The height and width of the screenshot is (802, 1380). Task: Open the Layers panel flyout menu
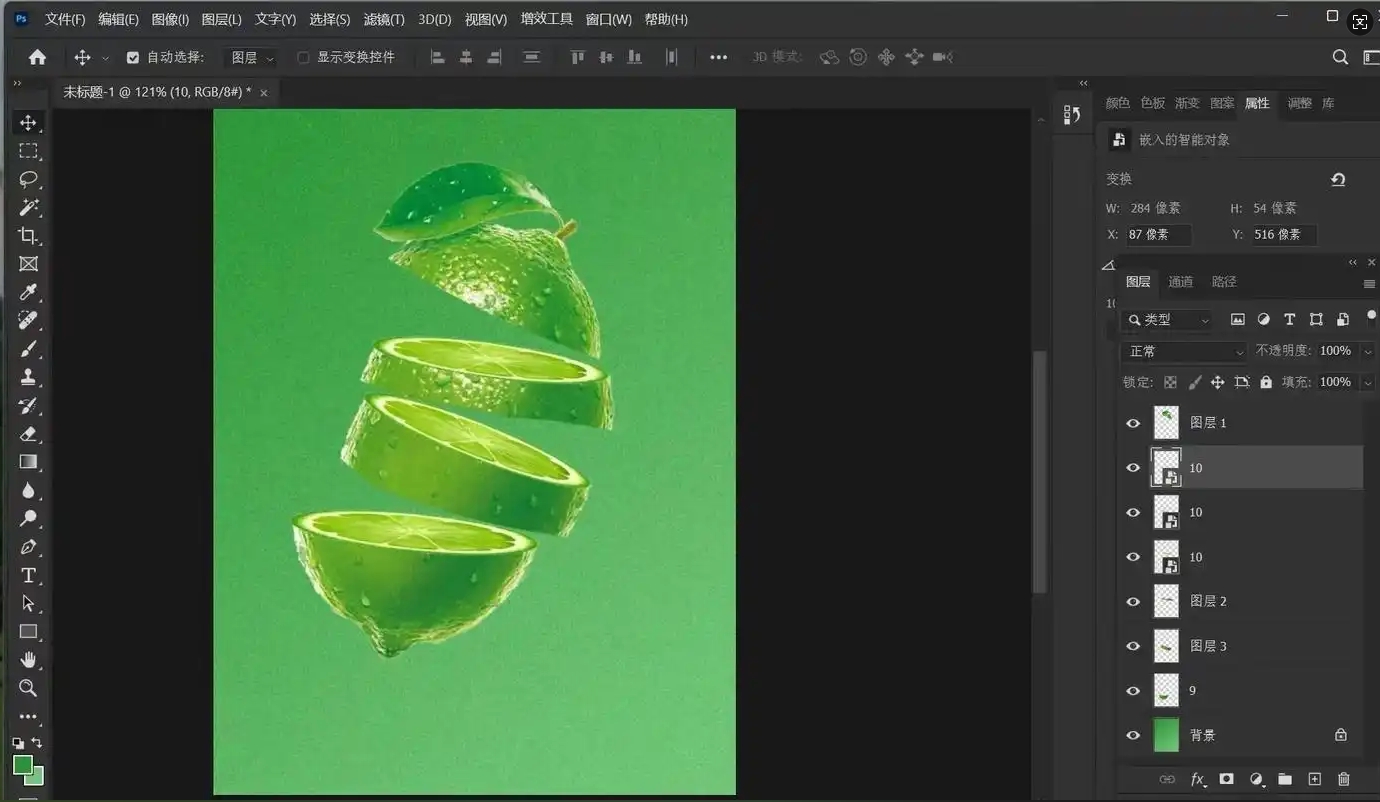1369,283
